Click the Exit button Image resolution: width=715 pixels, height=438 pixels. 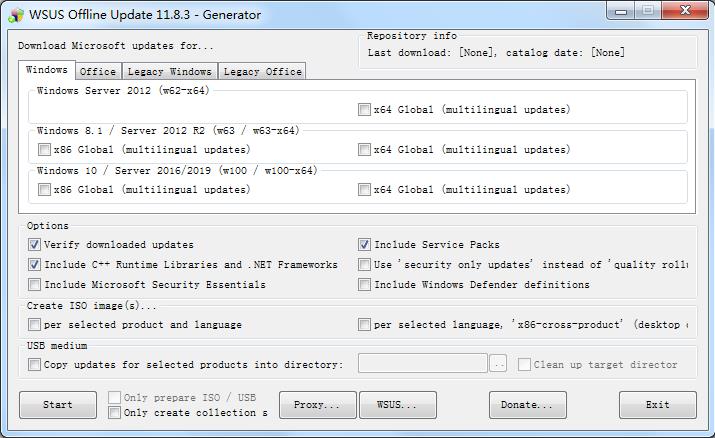click(x=658, y=405)
